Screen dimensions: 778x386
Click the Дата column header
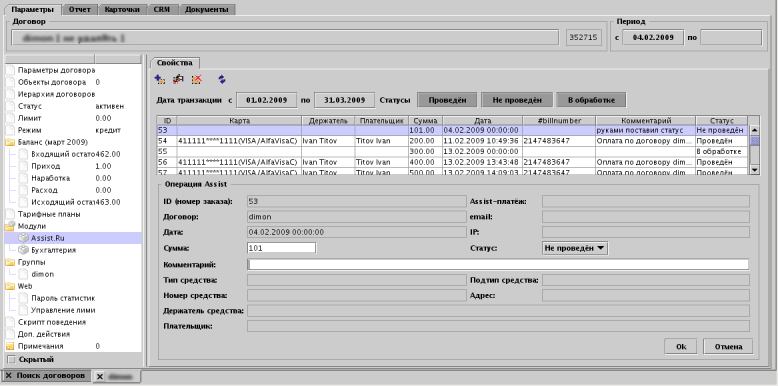click(x=482, y=121)
